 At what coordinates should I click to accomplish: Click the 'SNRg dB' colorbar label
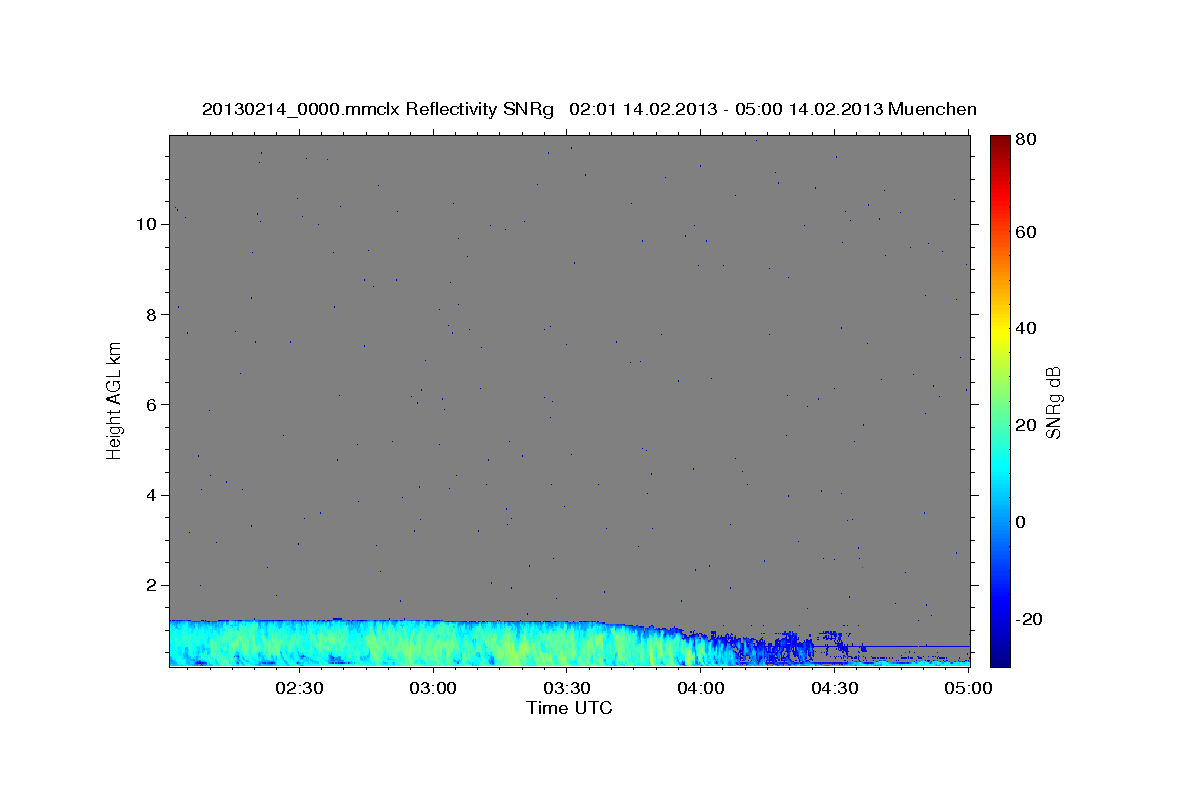(x=1054, y=403)
